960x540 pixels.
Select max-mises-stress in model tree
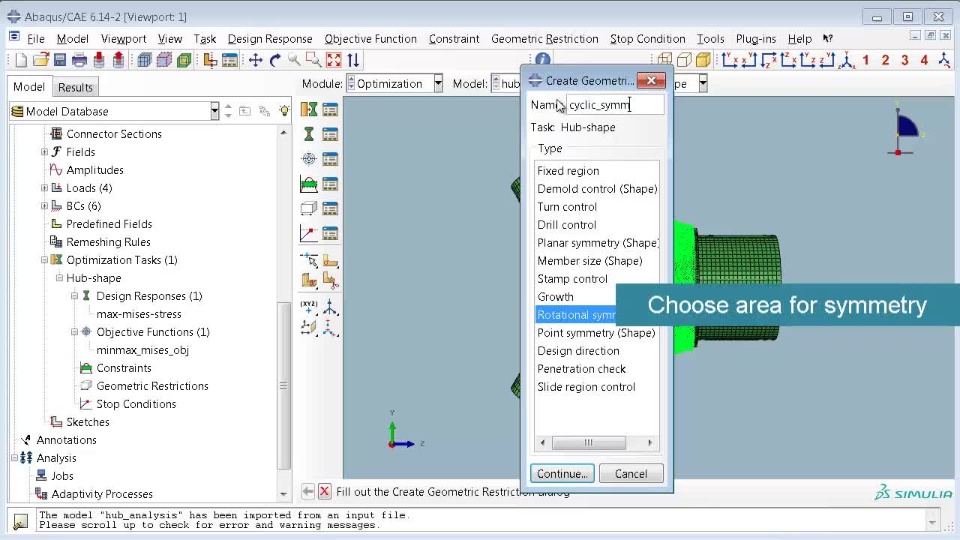[x=139, y=314]
